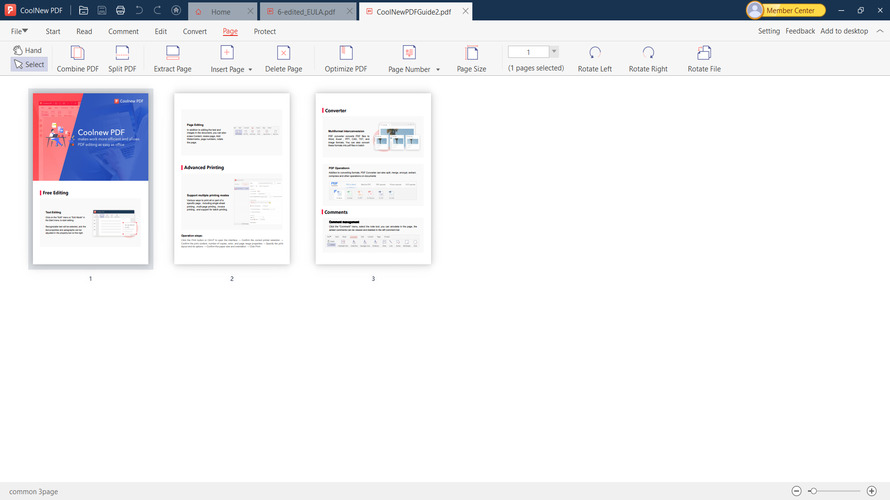Open the Comment menu tab
Screen dimensions: 890x500
pos(124,31)
